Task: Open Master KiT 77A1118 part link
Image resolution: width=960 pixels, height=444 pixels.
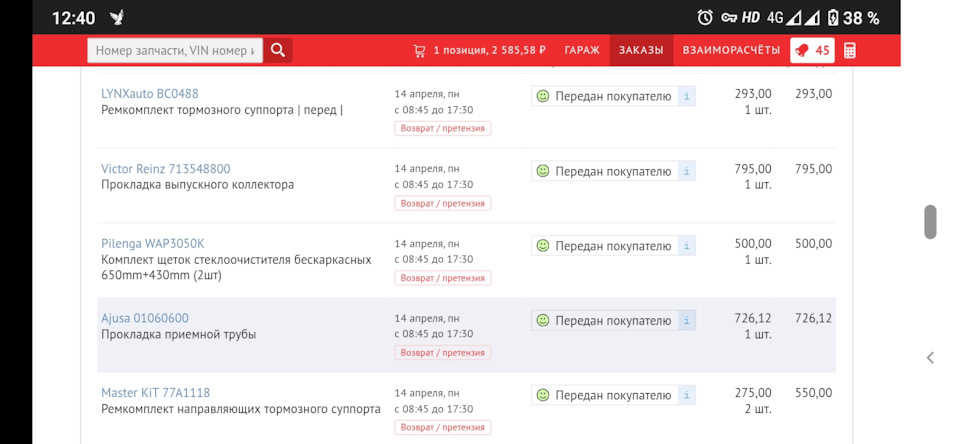Action: coord(156,393)
